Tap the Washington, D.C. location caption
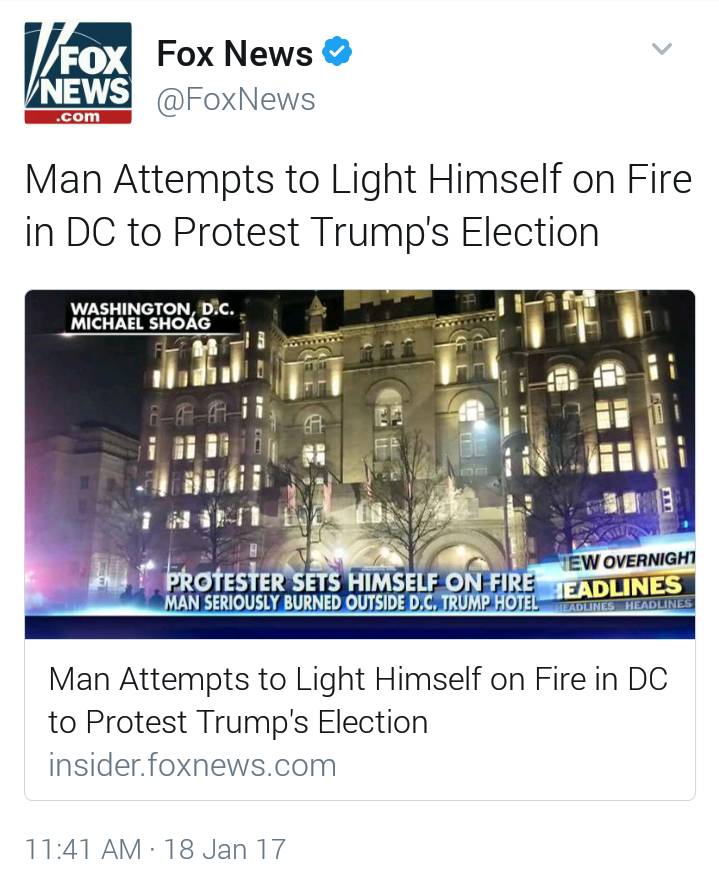 pos(152,308)
